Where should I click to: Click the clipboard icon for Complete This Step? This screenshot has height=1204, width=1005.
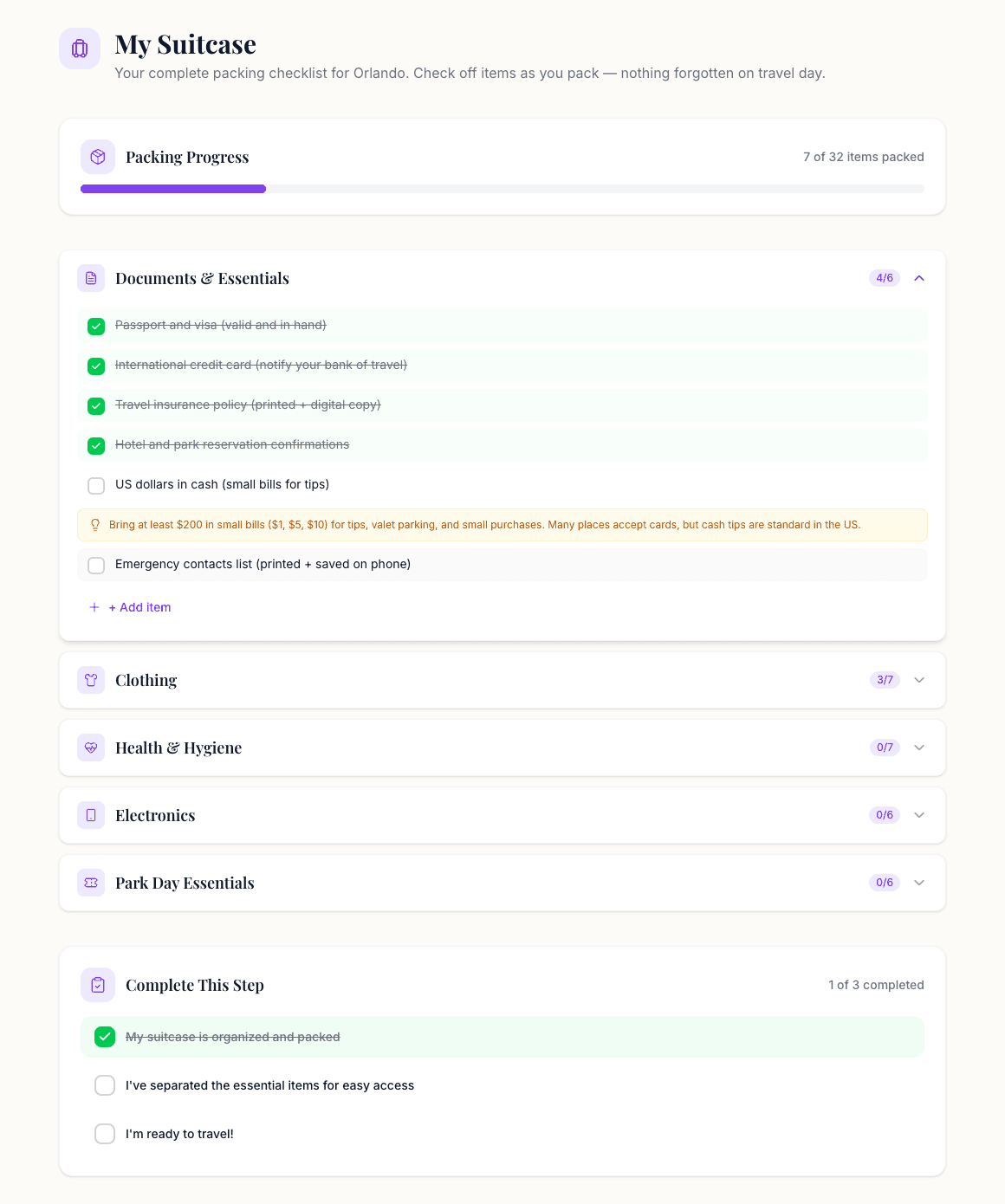(x=98, y=985)
